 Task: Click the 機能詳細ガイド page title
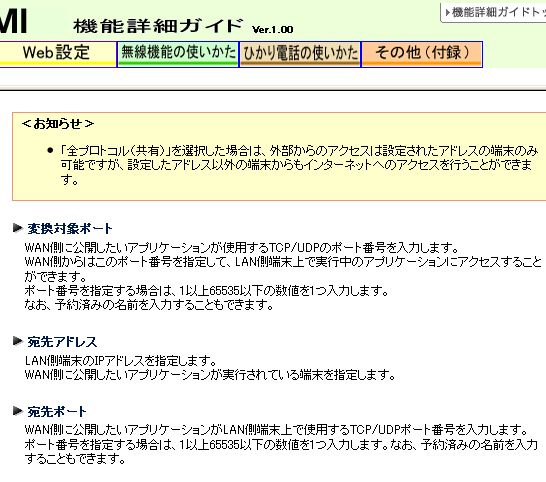coord(158,26)
